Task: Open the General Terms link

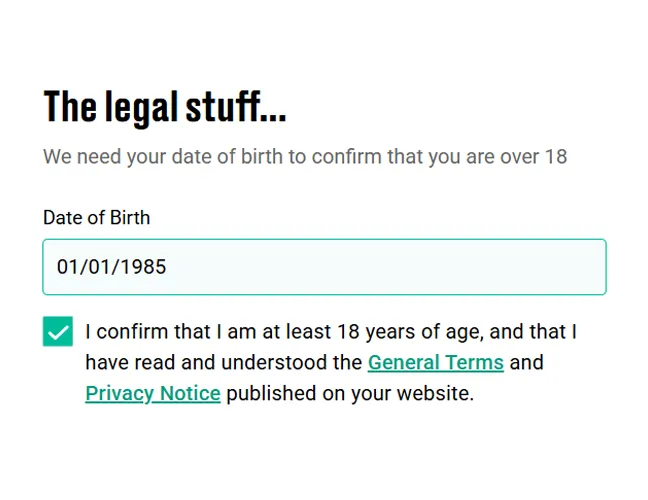Action: pyautogui.click(x=435, y=362)
